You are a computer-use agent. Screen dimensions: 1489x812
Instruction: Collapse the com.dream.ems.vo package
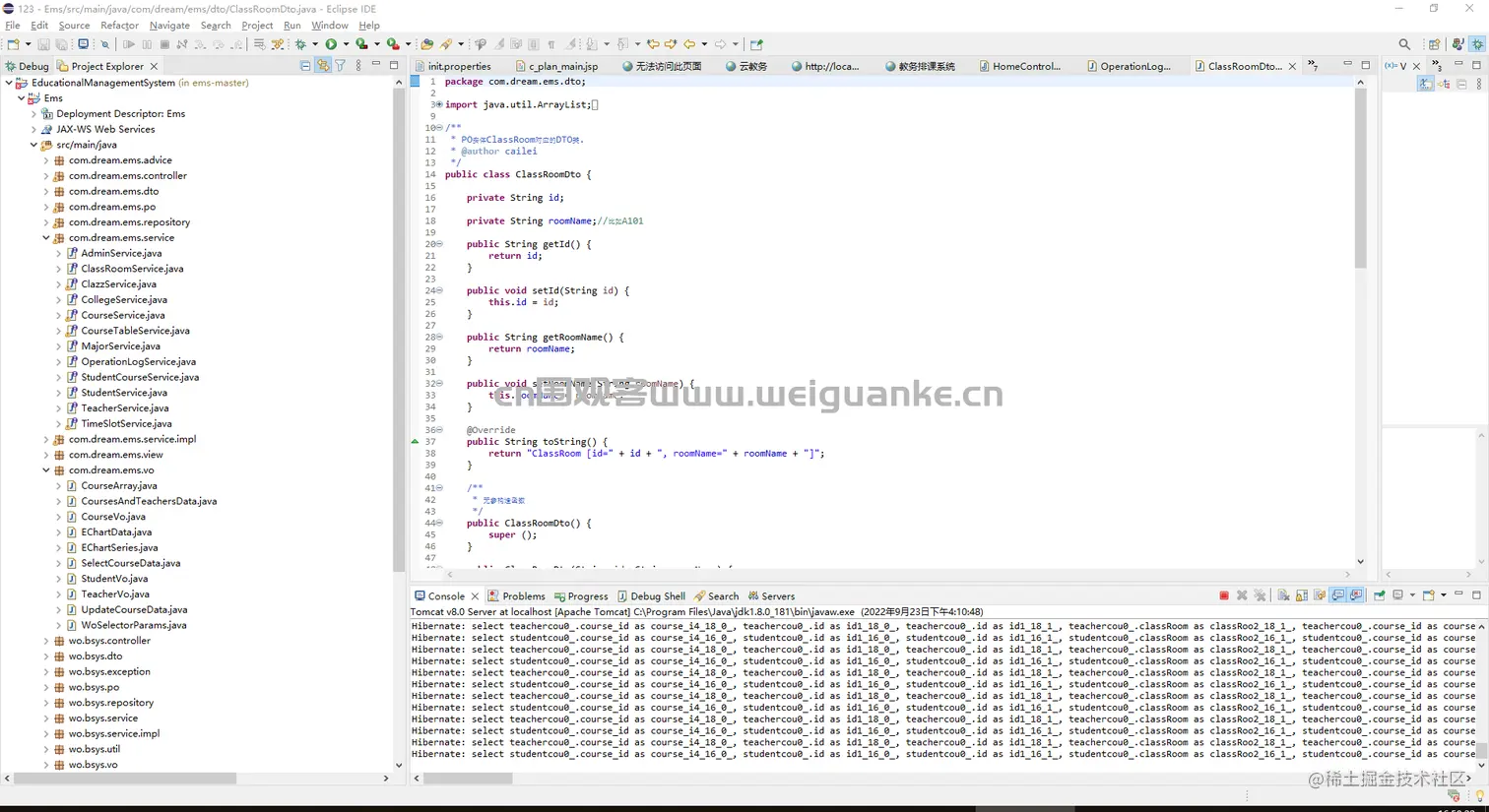click(x=46, y=470)
